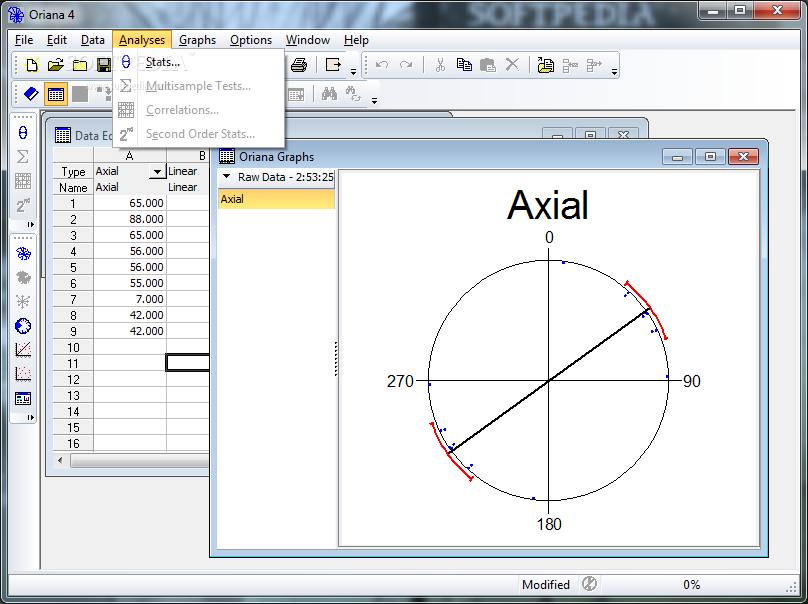808x604 pixels.
Task: Delete with the X toolbar icon
Action: (x=512, y=65)
